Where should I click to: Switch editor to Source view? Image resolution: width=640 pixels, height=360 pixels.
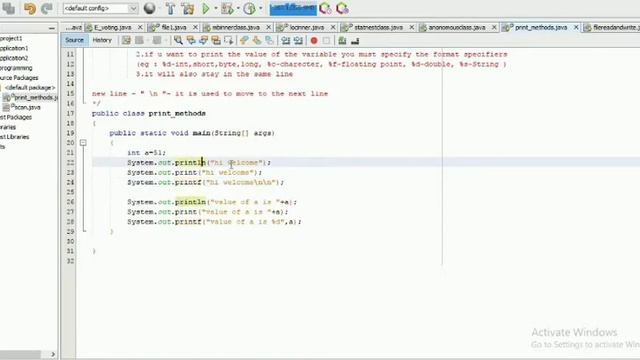pos(74,40)
